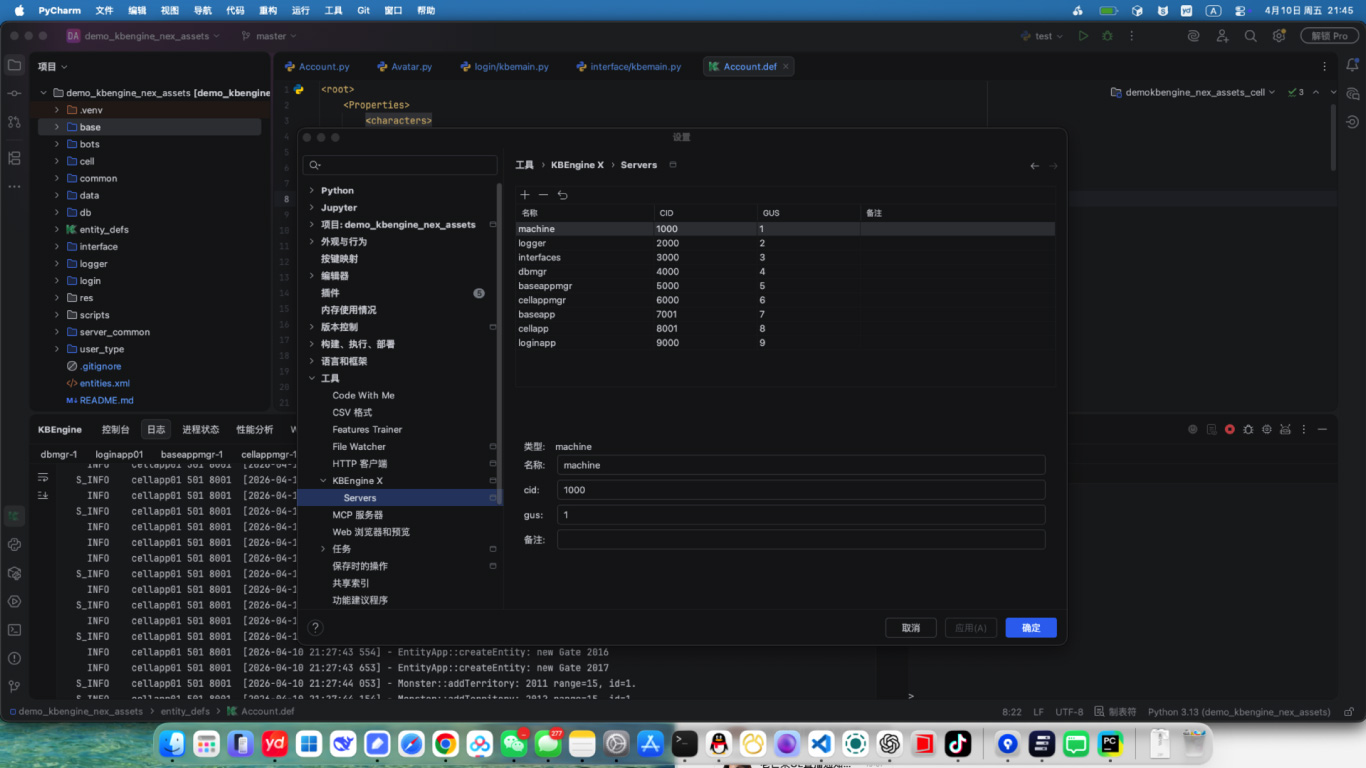
Task: Add a new server with the plus icon
Action: pyautogui.click(x=524, y=194)
